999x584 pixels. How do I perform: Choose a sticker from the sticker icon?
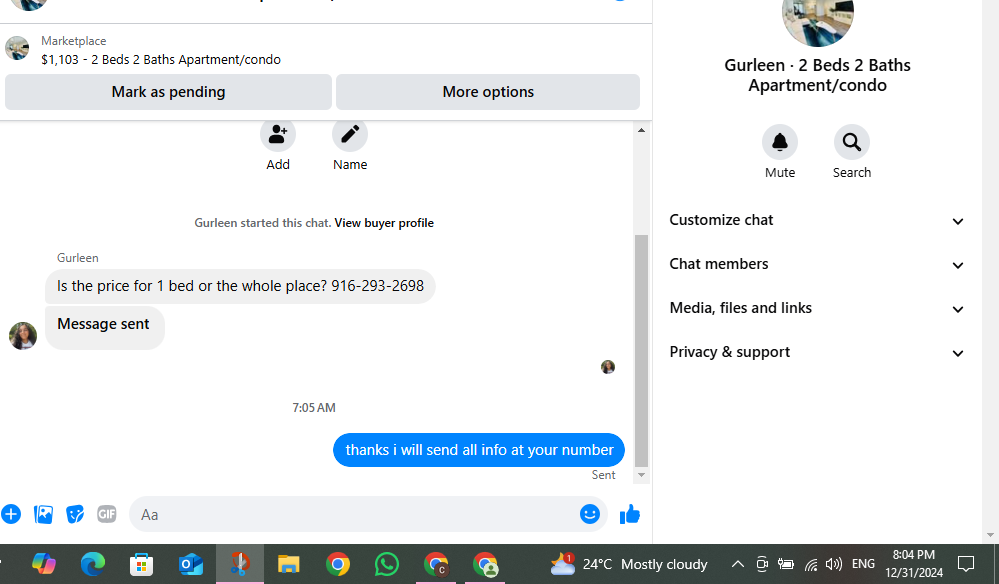pyautogui.click(x=75, y=514)
